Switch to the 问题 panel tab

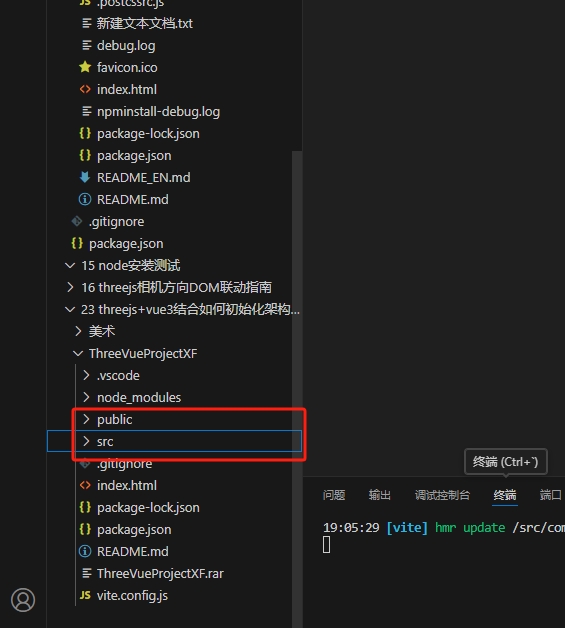tap(334, 495)
